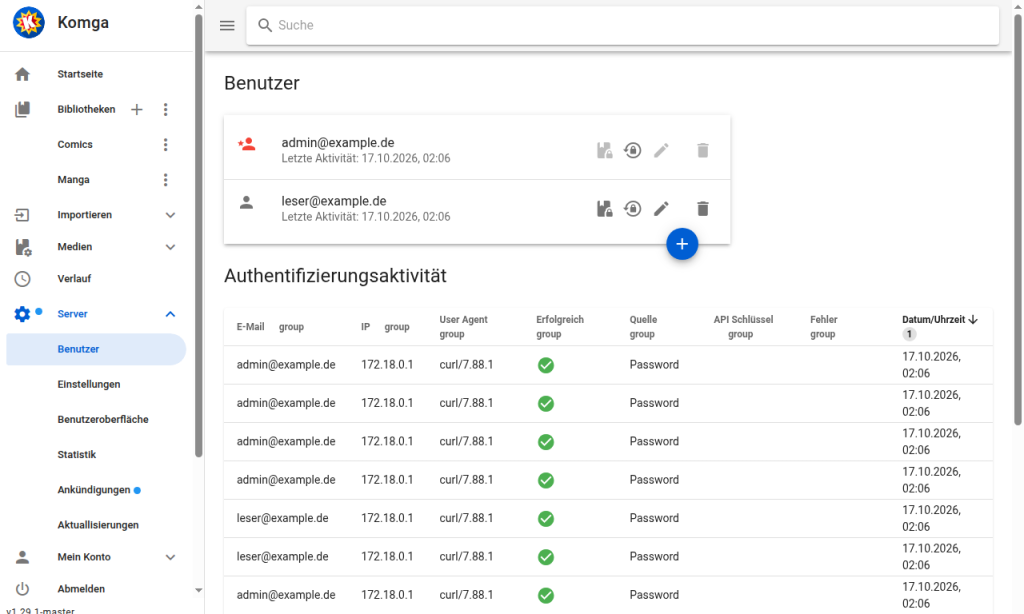This screenshot has height=614, width=1024.
Task: Click the Bibliotheken books icon
Action: [22, 109]
